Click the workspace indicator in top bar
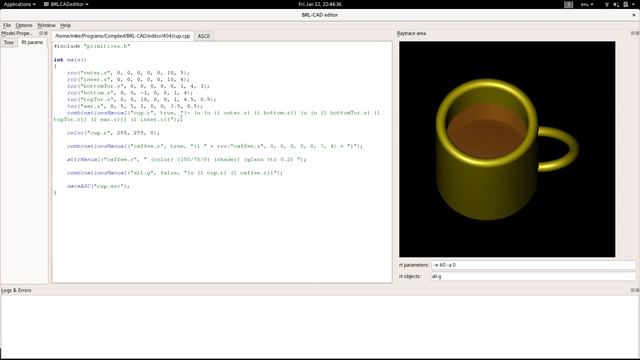The width and height of the screenshot is (640, 360). click(x=568, y=4)
